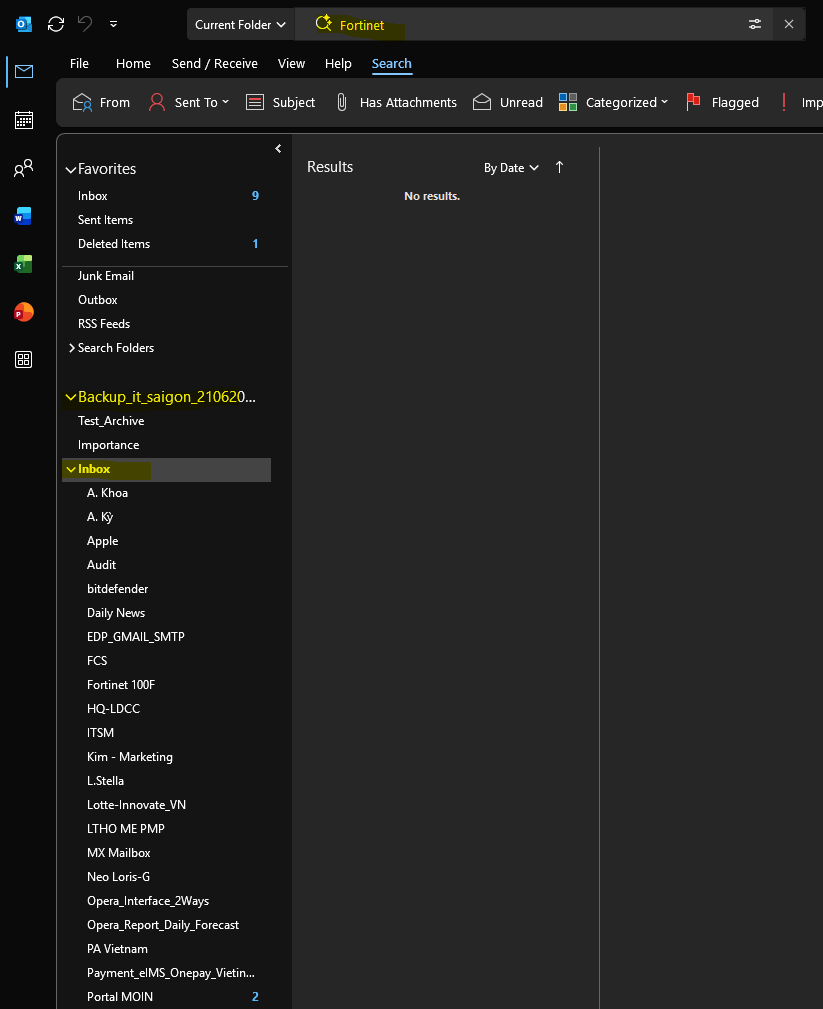Switch to the Home ribbon tab

tap(133, 64)
